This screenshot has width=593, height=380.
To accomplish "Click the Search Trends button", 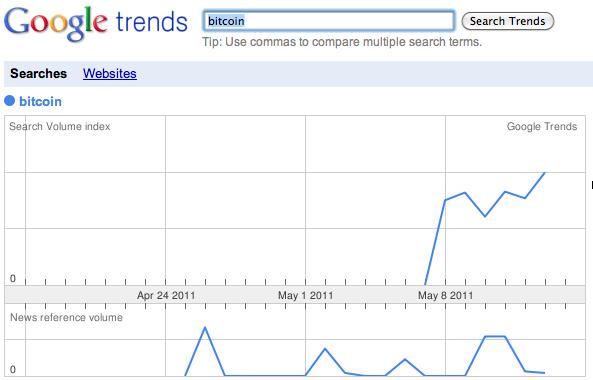I will tap(508, 21).
